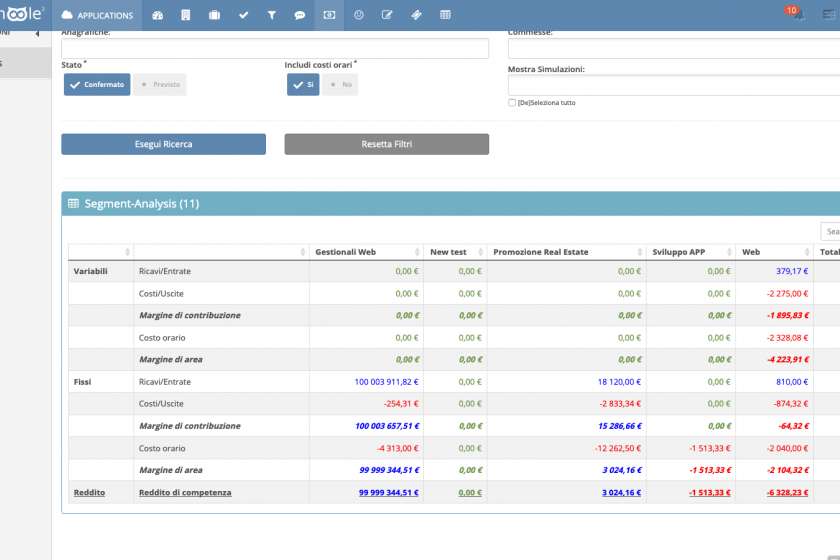Click the checkmark tasks icon in top bar
The image size is (840, 560).
pyautogui.click(x=243, y=15)
